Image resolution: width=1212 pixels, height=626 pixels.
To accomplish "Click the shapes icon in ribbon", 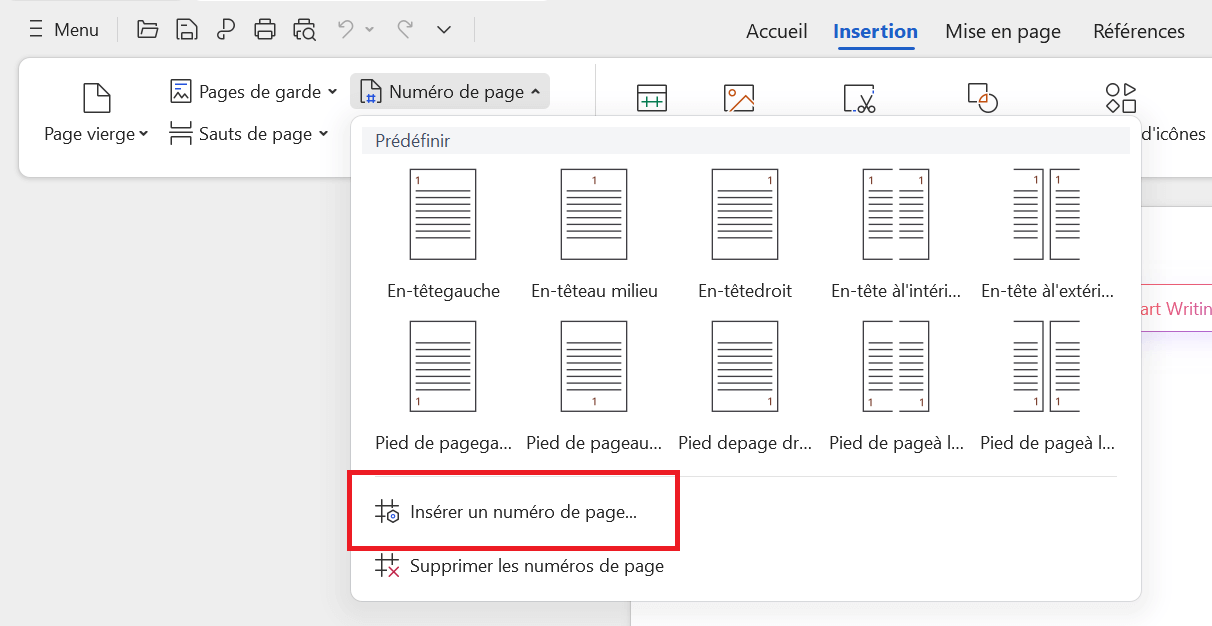I will (982, 99).
